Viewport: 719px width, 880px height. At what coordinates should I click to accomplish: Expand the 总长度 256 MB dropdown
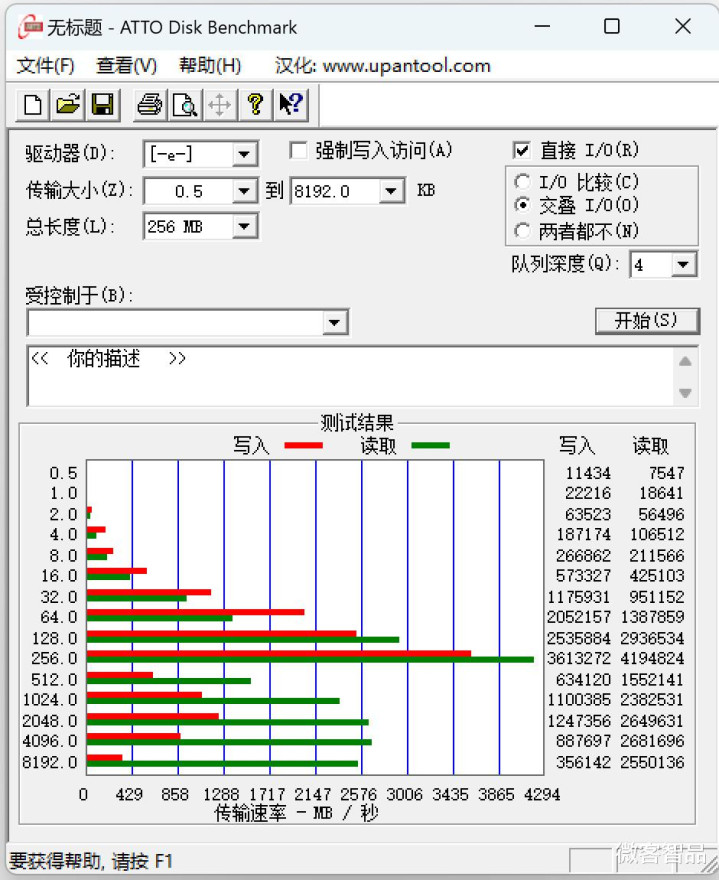click(244, 227)
